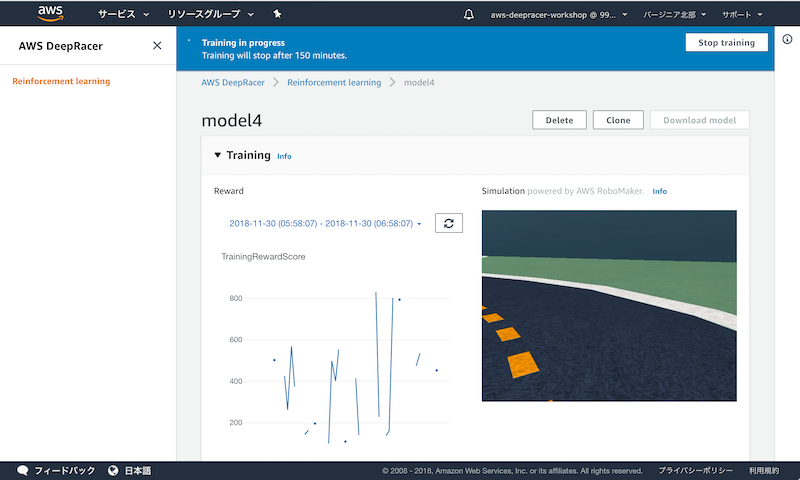Open the 利用規約 terms of use link
The height and width of the screenshot is (480, 800).
coord(764,470)
